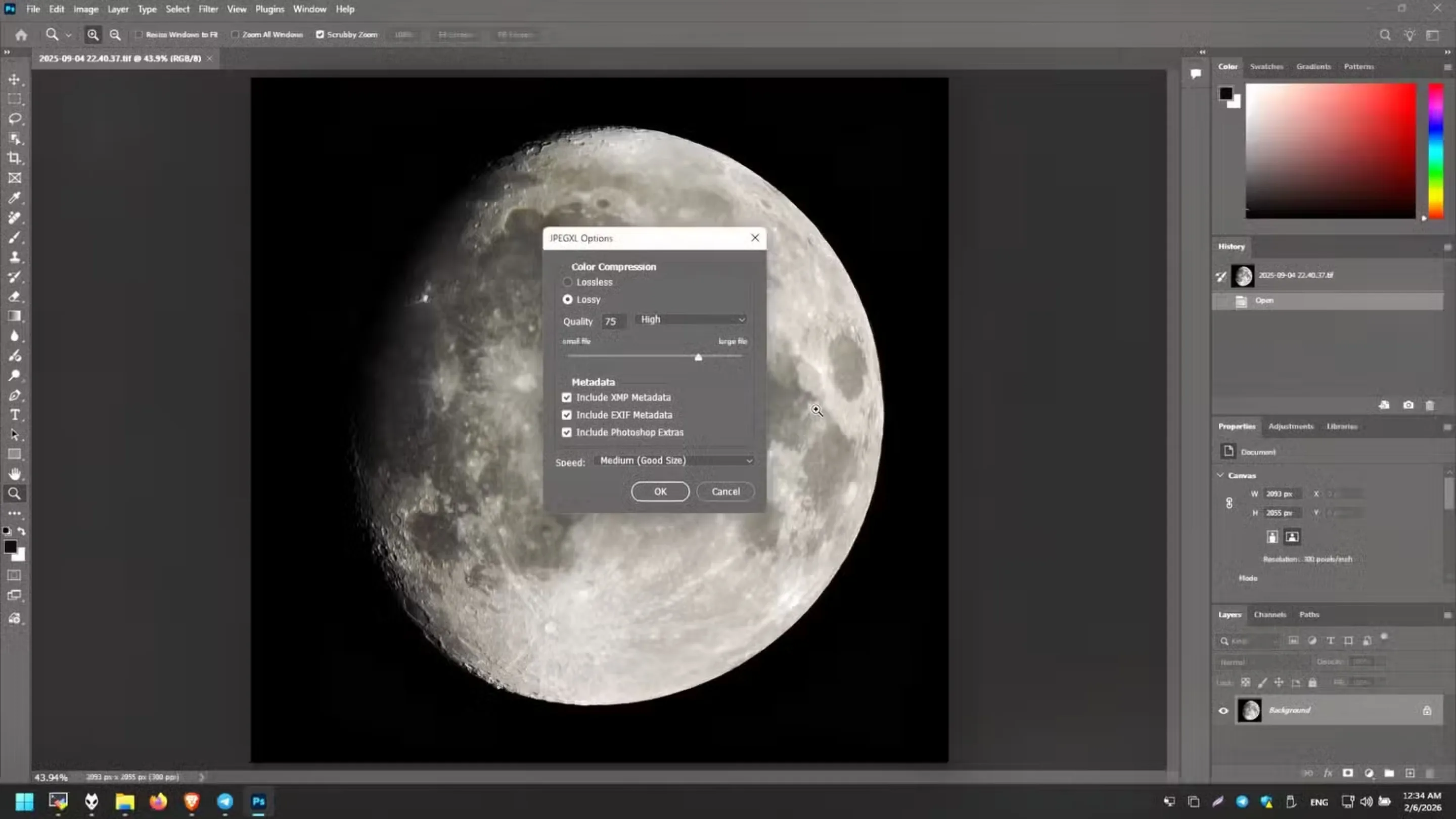Uncheck Include XMP Metadata
The width and height of the screenshot is (1456, 819).
point(567,397)
